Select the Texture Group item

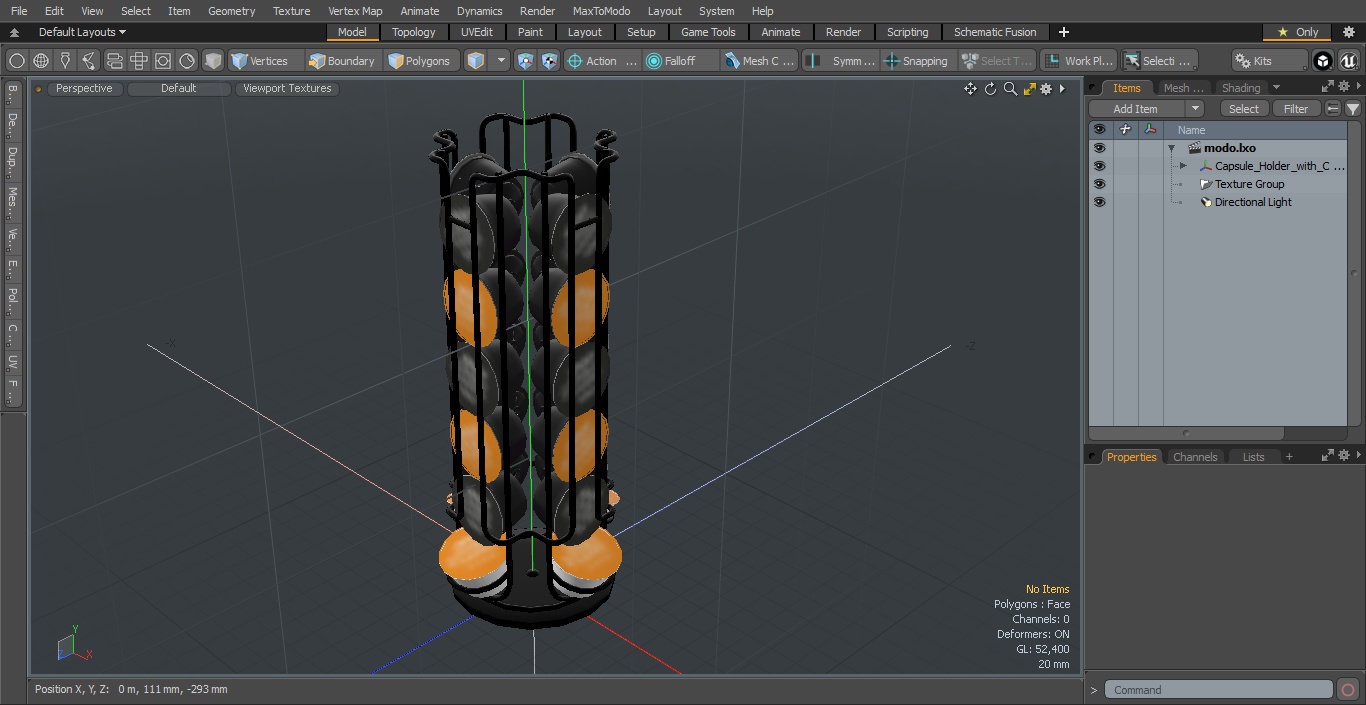coord(1249,184)
